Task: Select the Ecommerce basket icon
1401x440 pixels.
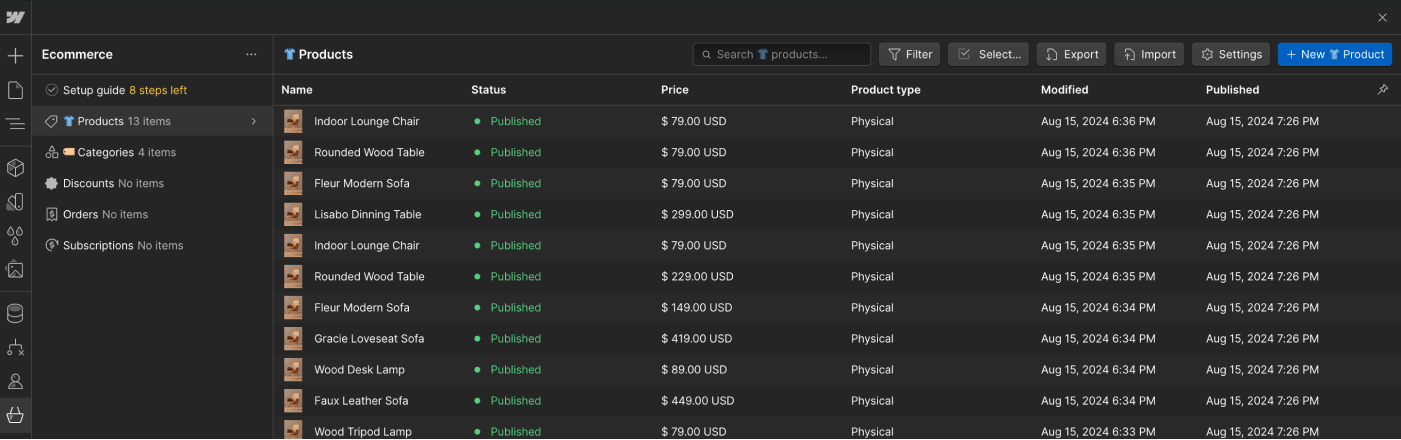Action: tap(15, 415)
